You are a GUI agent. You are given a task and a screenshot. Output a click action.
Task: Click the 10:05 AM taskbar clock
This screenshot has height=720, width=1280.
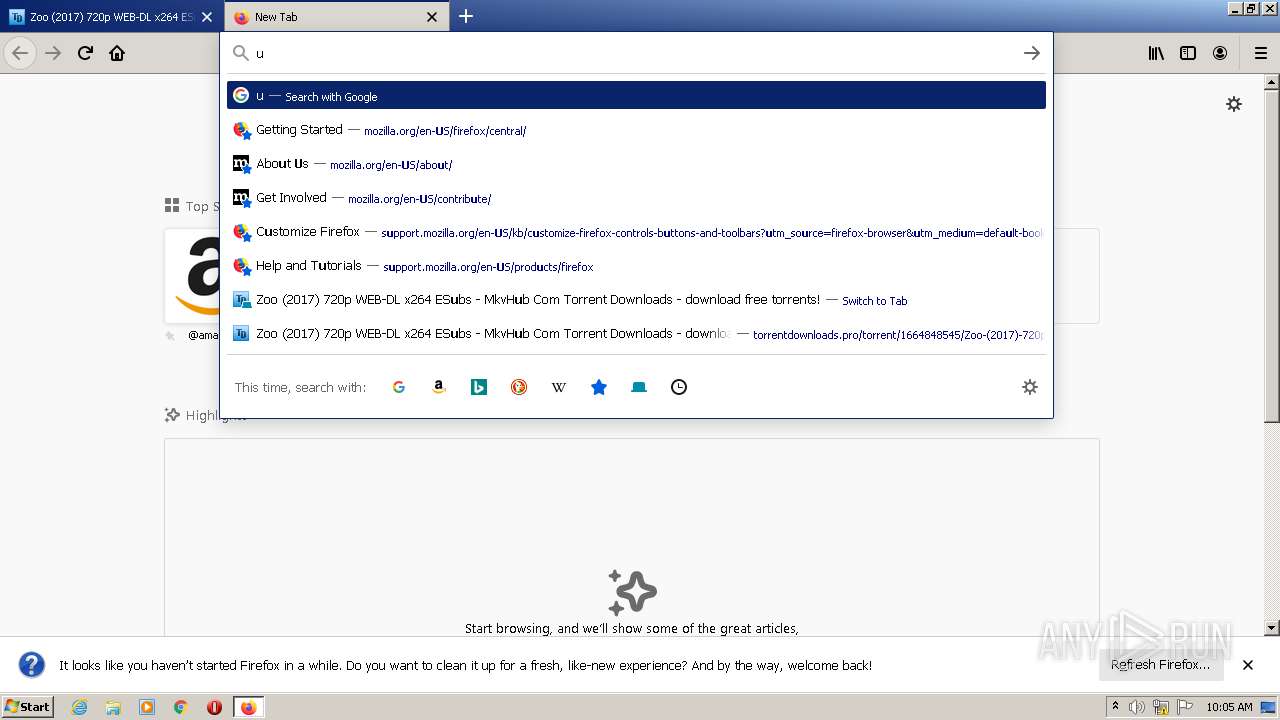1229,707
